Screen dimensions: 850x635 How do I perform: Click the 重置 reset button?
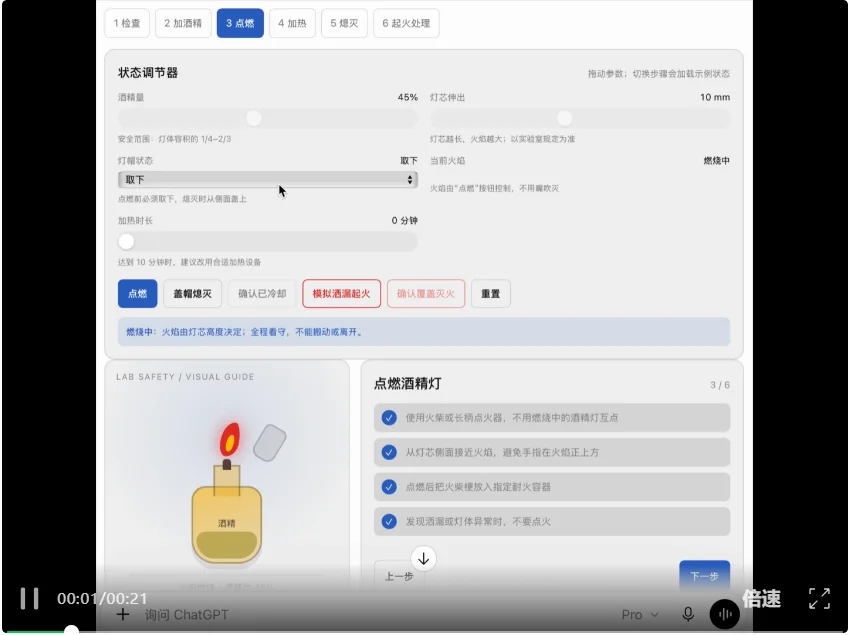pos(491,293)
